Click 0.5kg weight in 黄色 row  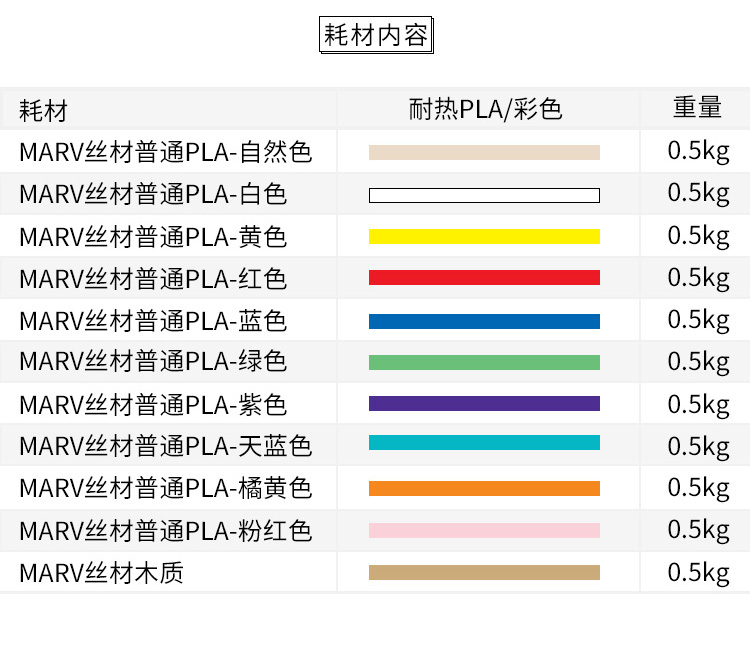[x=698, y=236]
